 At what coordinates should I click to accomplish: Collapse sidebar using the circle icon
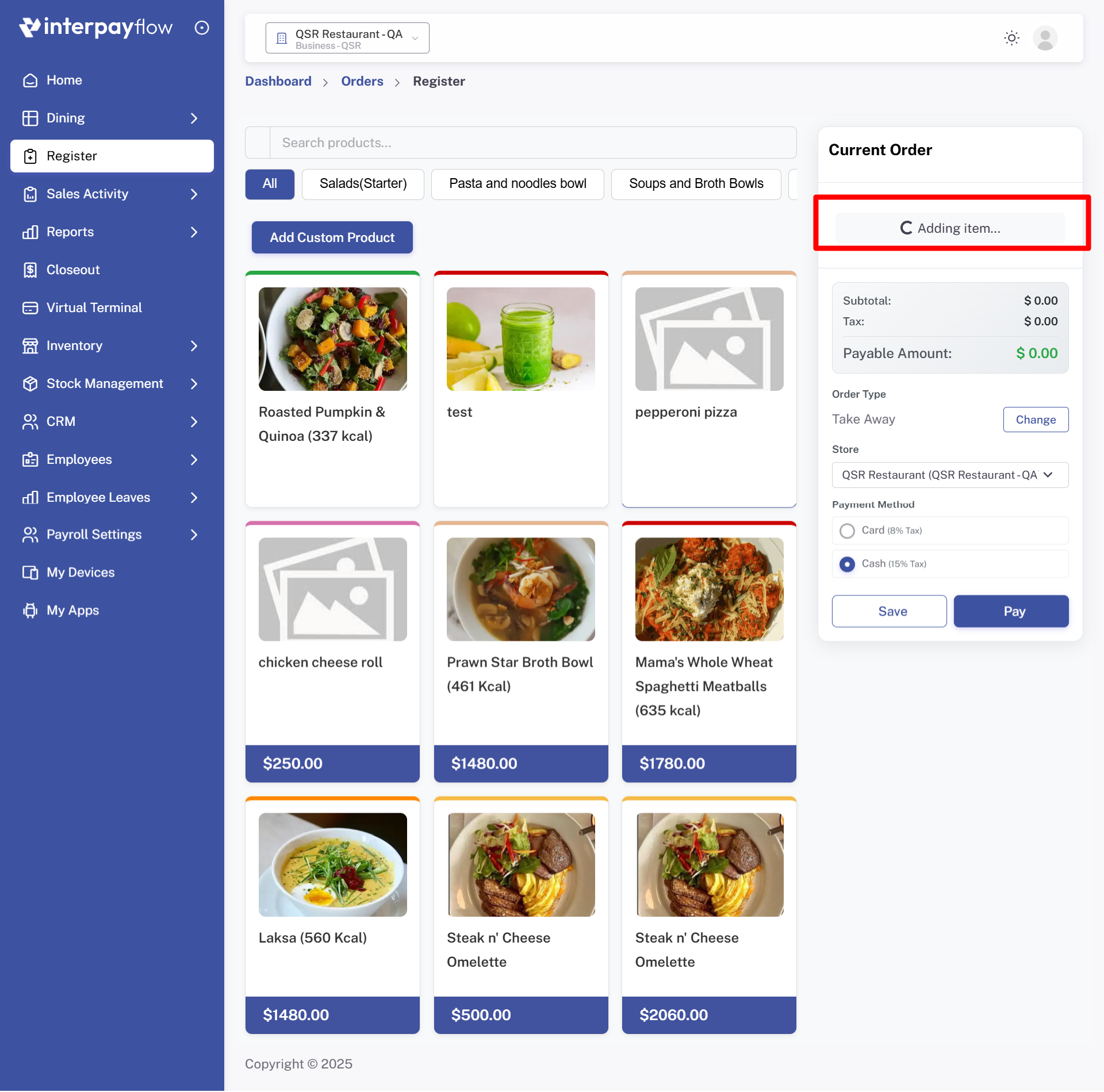[202, 28]
